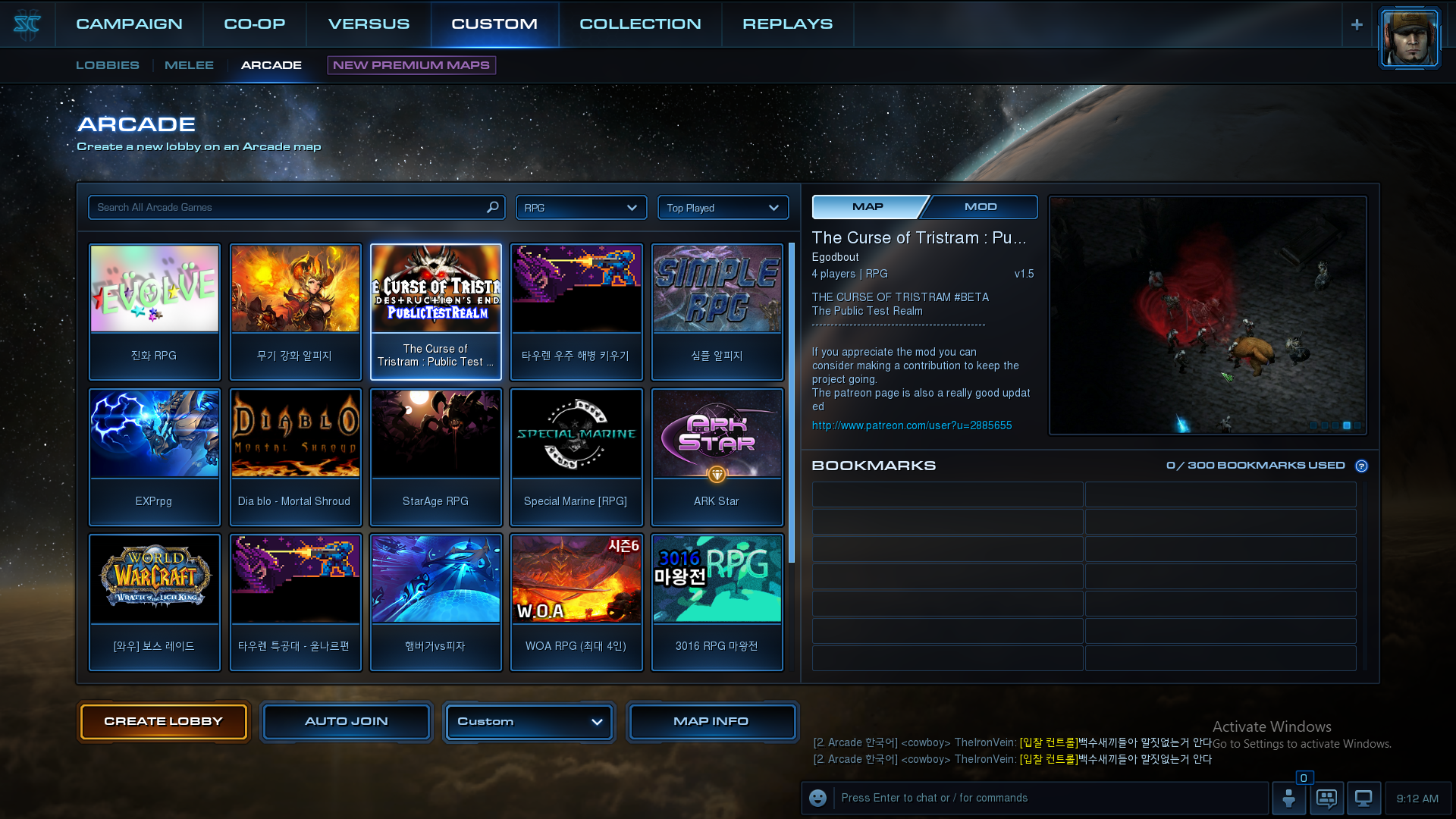Click the 'Go to Settings to activate Windows' text
The image size is (1456, 819).
point(1302,744)
